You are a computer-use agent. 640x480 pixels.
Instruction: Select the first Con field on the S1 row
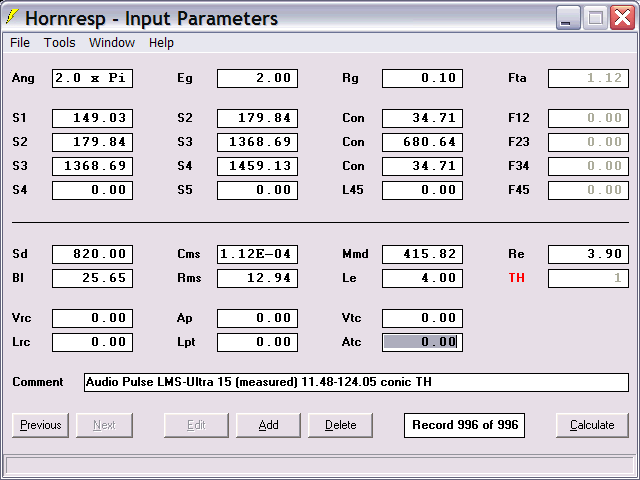[x=422, y=118]
